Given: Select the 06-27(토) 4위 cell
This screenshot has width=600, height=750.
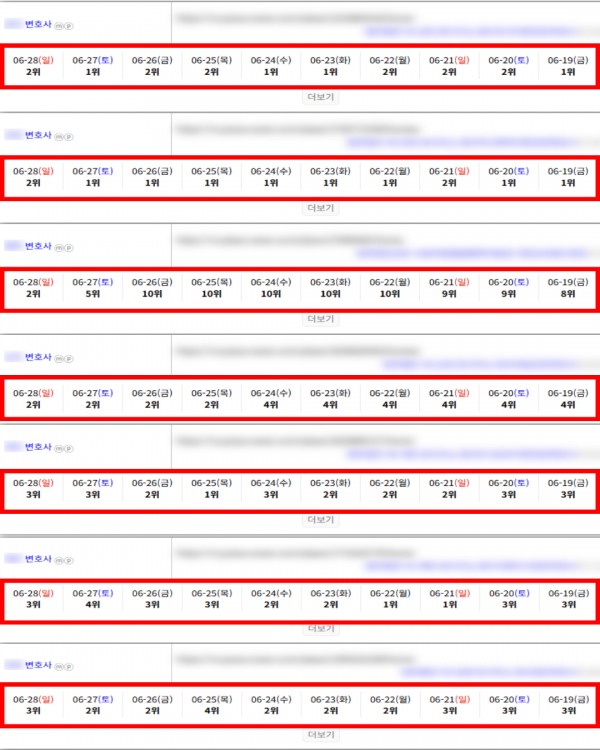Looking at the screenshot, I should coord(93,599).
